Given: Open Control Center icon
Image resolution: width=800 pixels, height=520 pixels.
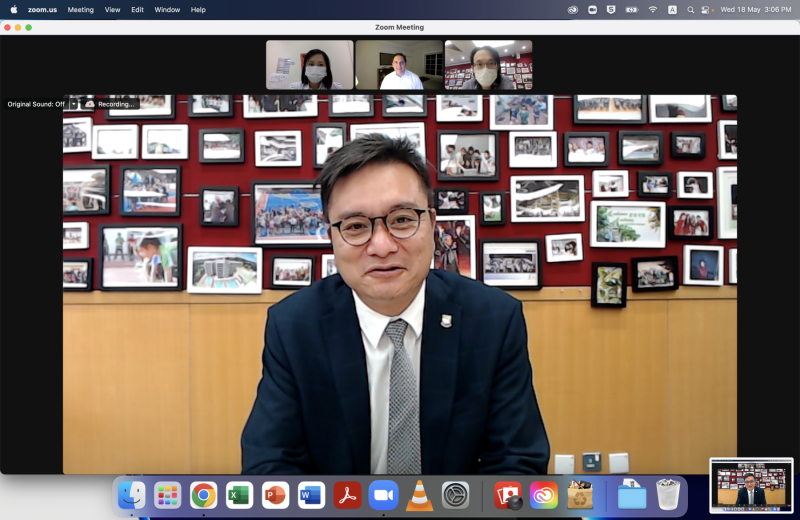Looking at the screenshot, I should tap(705, 10).
